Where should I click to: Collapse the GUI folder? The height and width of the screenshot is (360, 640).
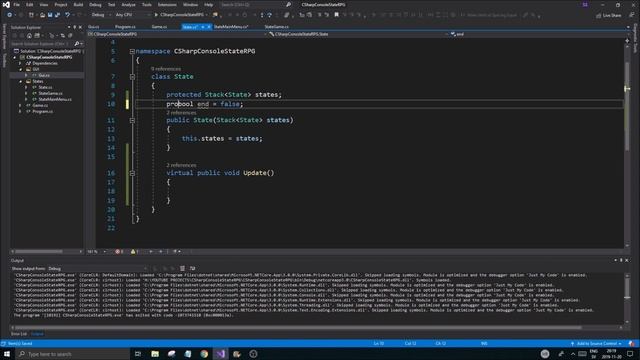coord(20,69)
